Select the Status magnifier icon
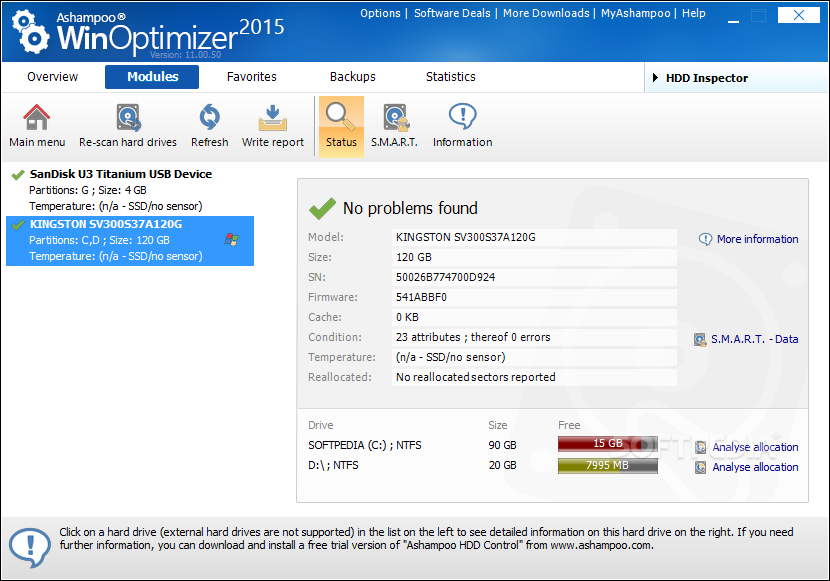The width and height of the screenshot is (830, 581). pos(340,116)
